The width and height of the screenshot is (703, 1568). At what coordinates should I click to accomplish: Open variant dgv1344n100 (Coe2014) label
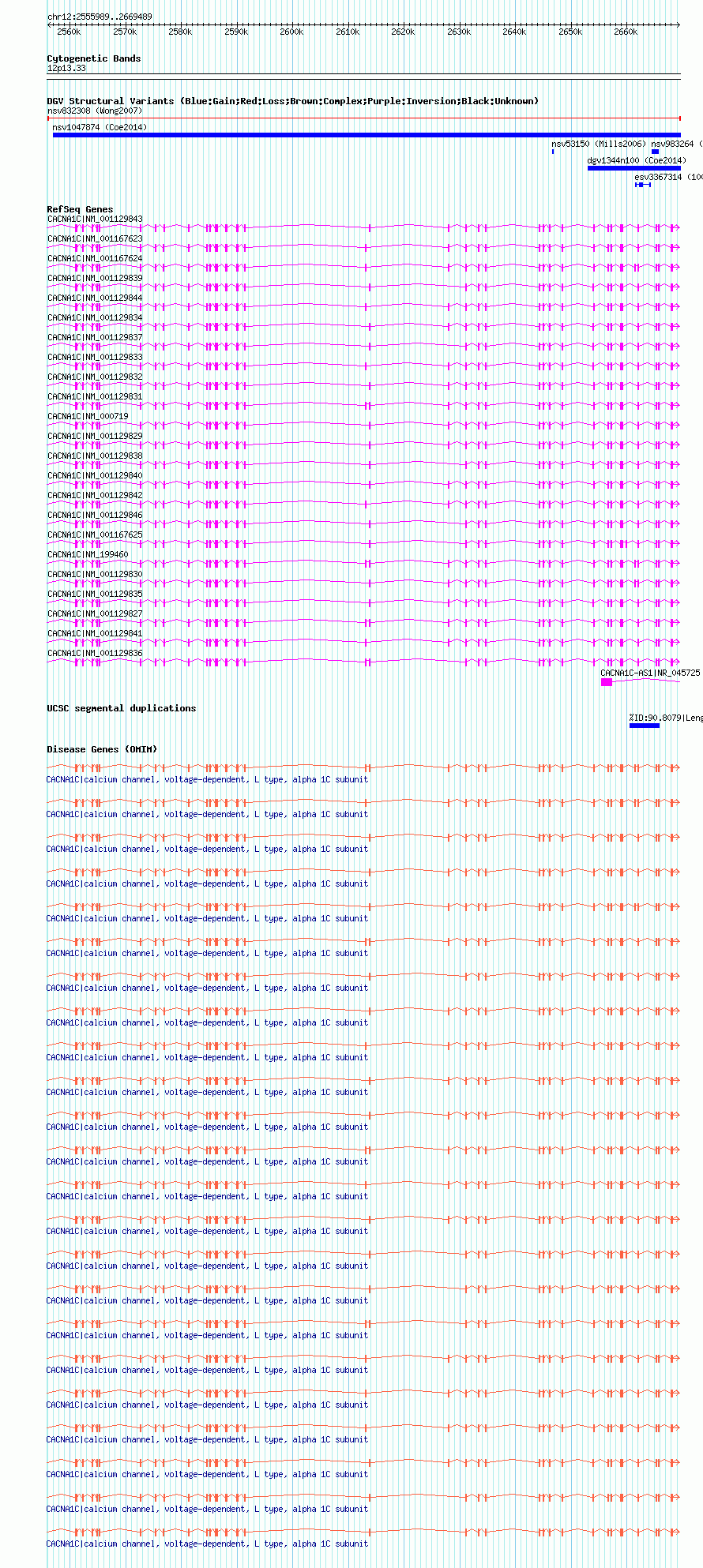pos(637,160)
